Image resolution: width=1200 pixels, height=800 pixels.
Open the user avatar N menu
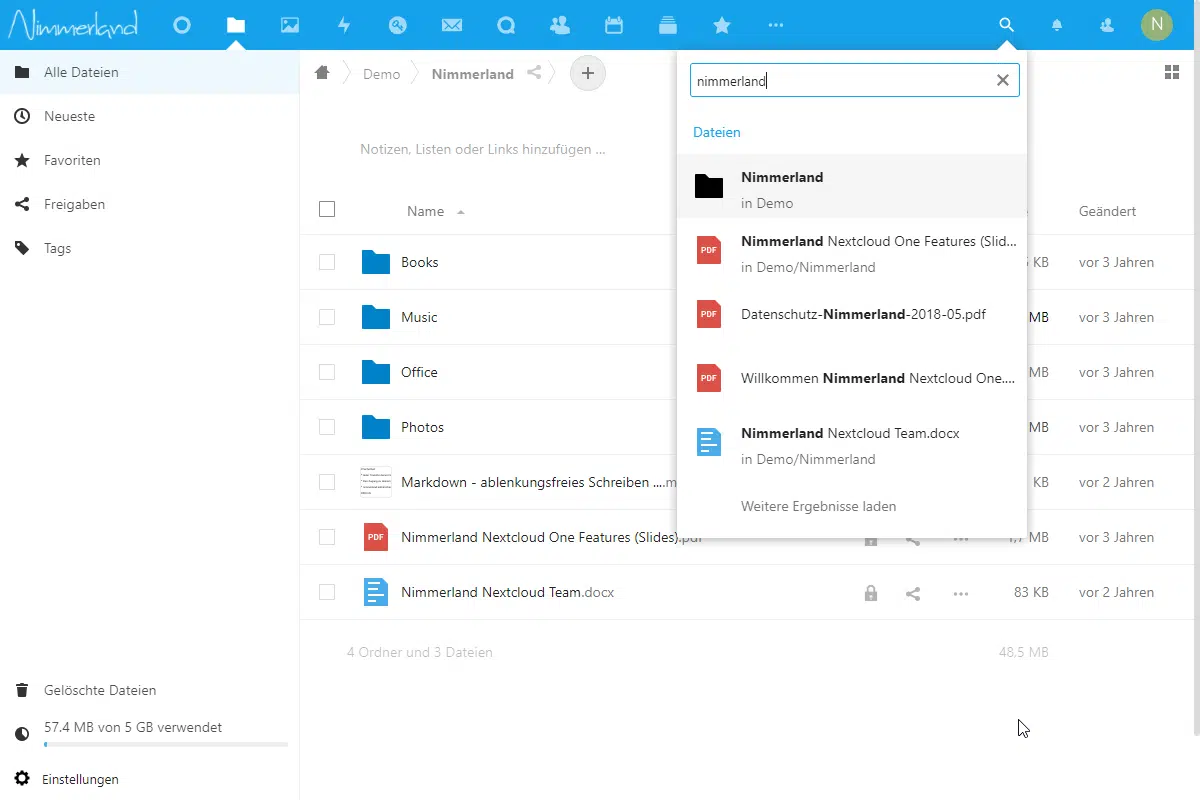1157,25
